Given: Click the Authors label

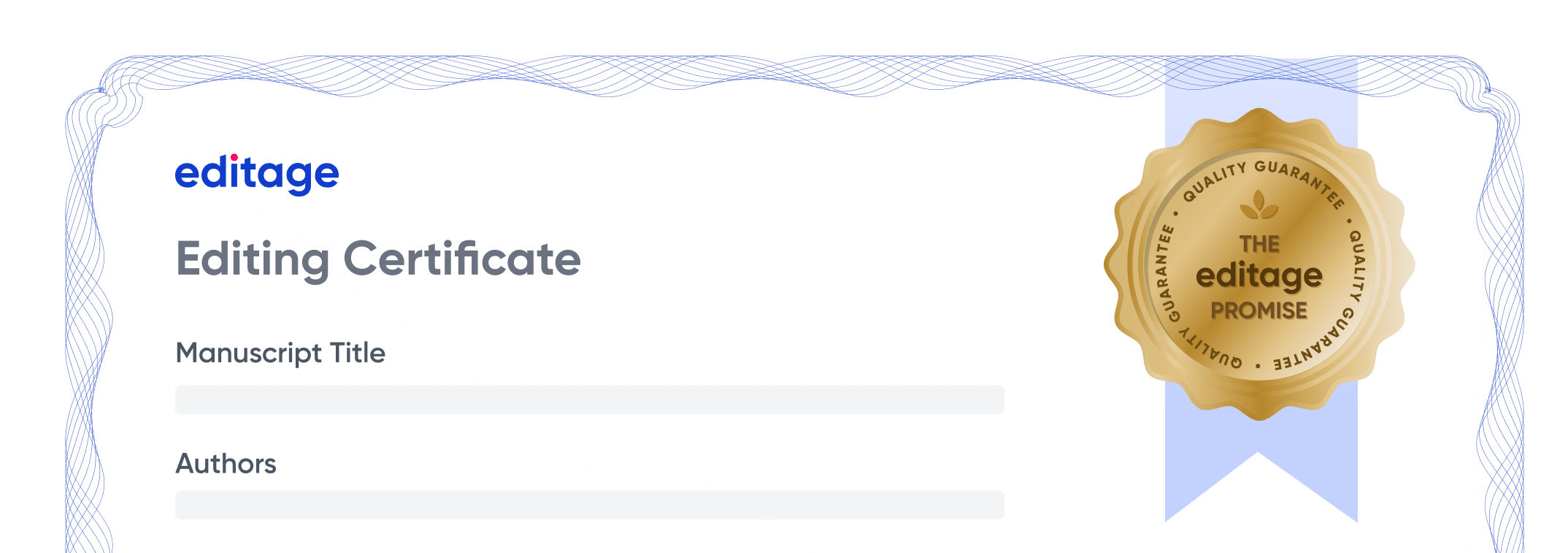Looking at the screenshot, I should [226, 464].
